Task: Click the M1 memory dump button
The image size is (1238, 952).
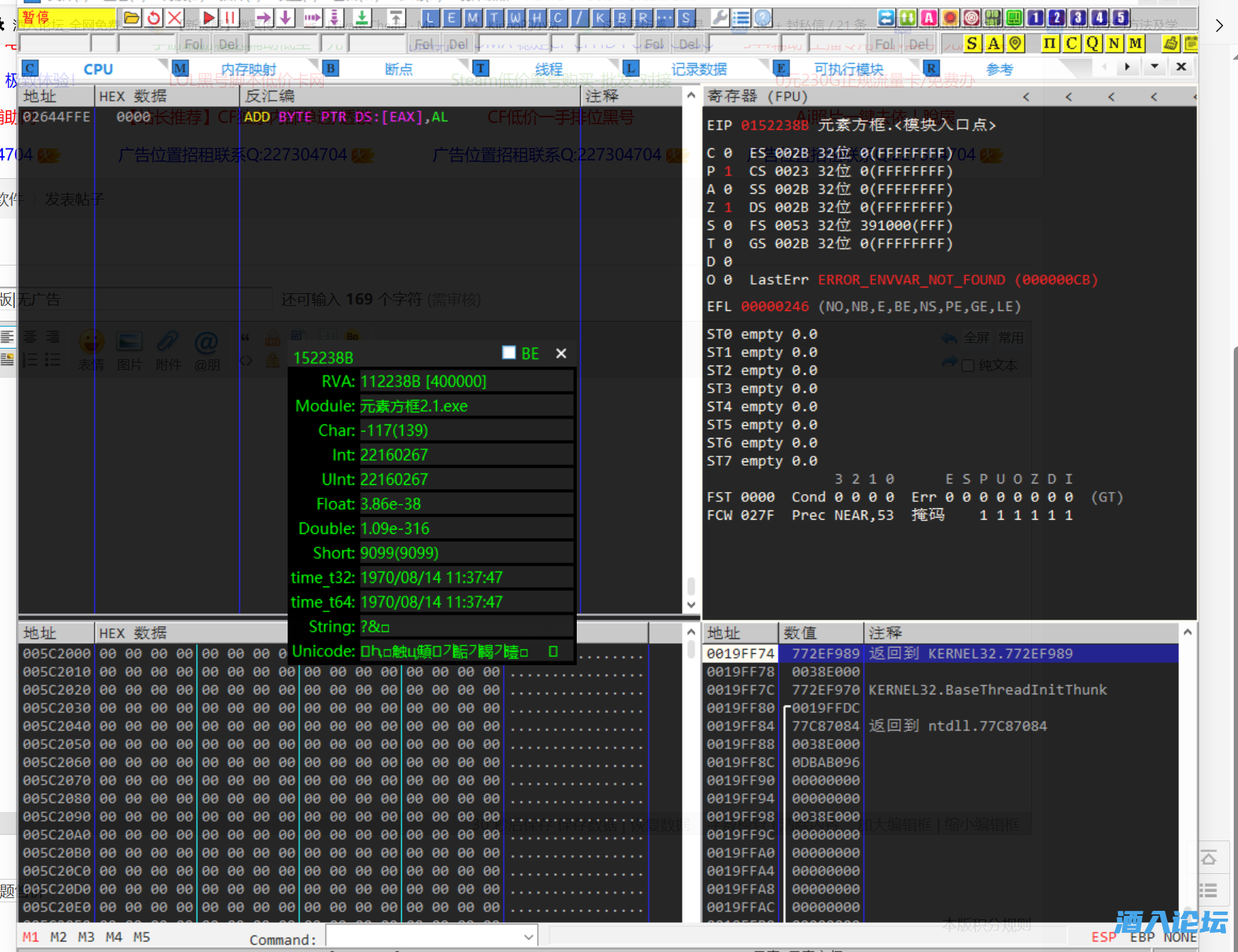Action: pyautogui.click(x=31, y=937)
